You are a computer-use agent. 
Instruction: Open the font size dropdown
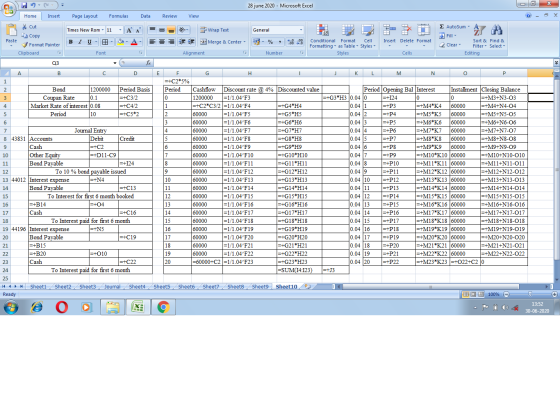point(120,30)
